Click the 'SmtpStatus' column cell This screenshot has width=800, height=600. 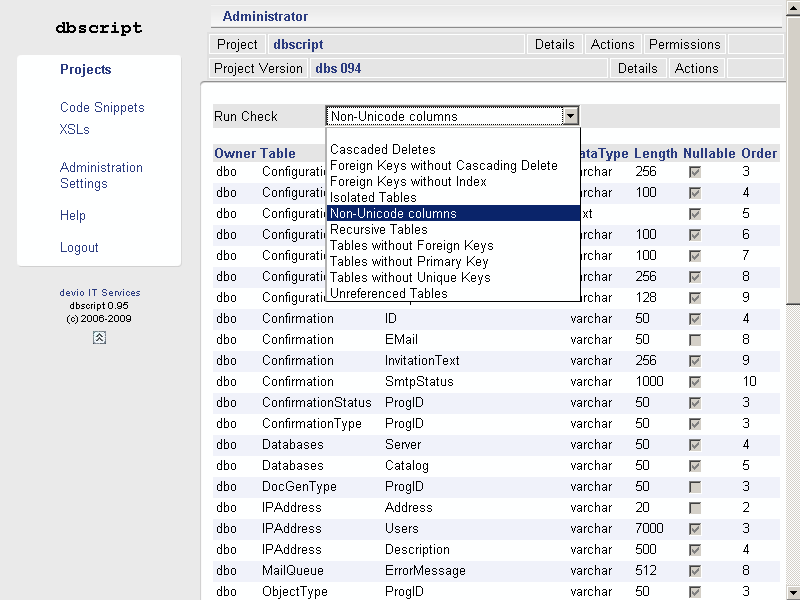tap(419, 382)
